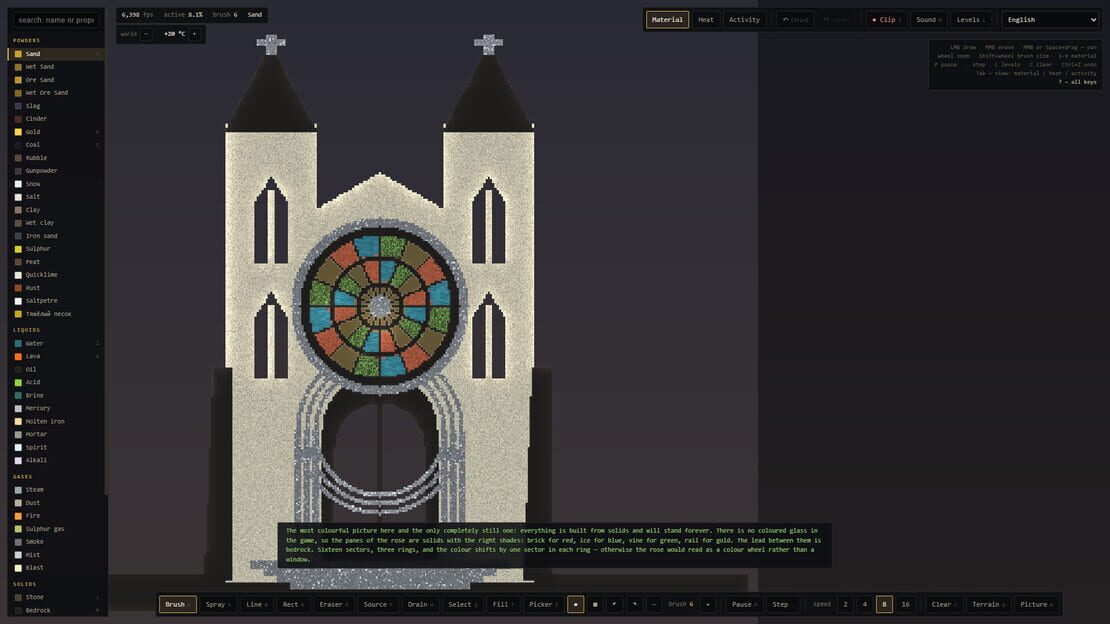Screen dimensions: 1110x624
Task: Switch to the Activity view tab
Action: [x=744, y=20]
